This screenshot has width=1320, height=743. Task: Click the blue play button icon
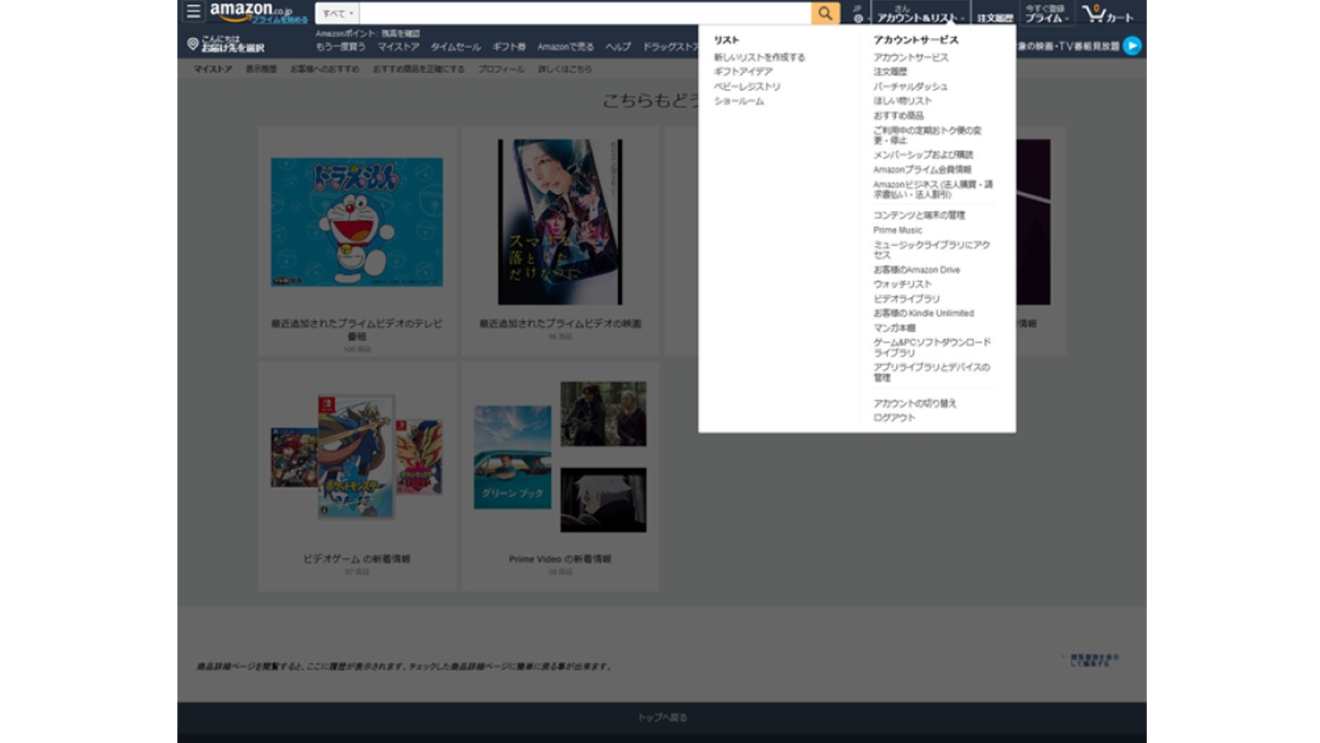(x=1132, y=45)
